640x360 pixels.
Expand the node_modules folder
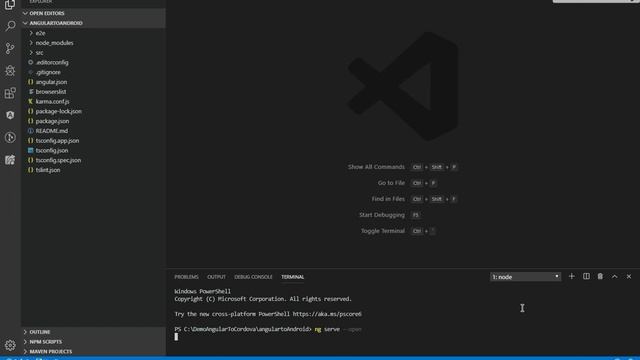[x=93, y=43]
